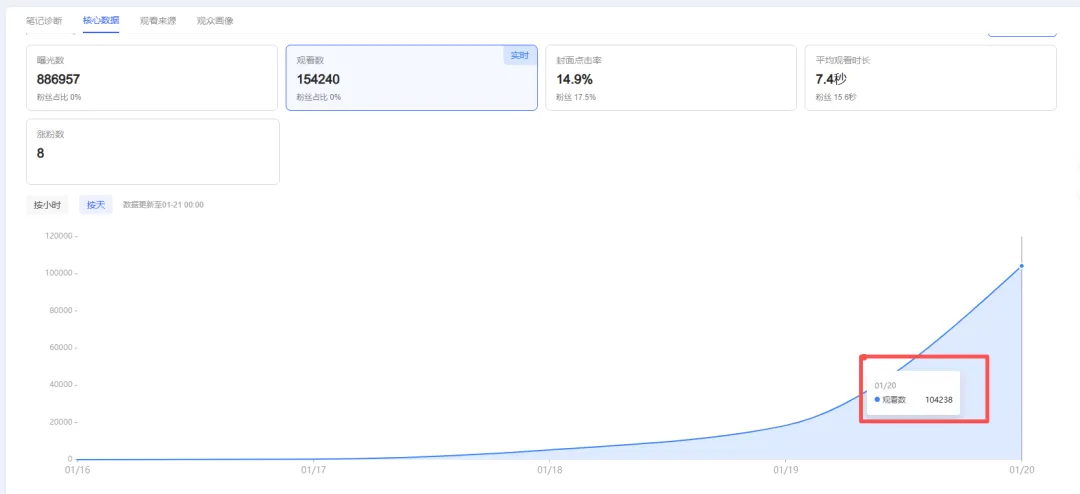This screenshot has width=1080, height=494.
Task: Click the 实时 badge on 观看数 card
Action: pos(520,56)
